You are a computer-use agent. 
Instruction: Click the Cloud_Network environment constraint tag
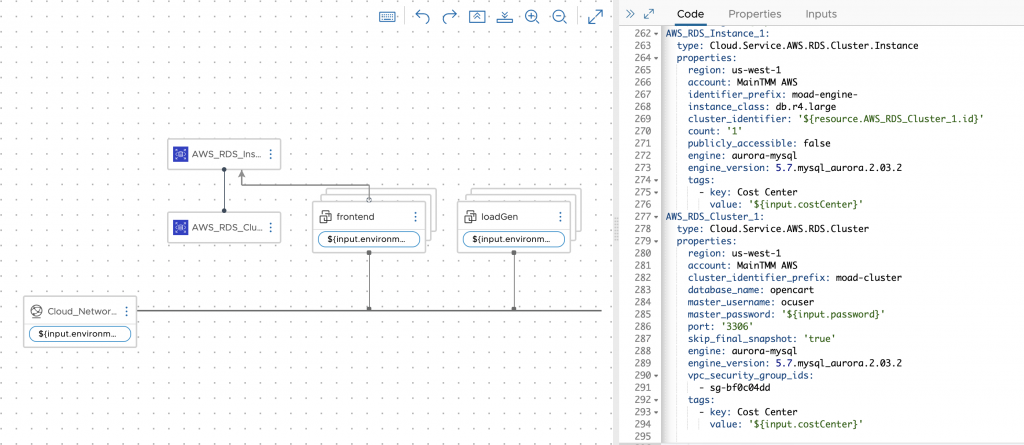[80, 333]
